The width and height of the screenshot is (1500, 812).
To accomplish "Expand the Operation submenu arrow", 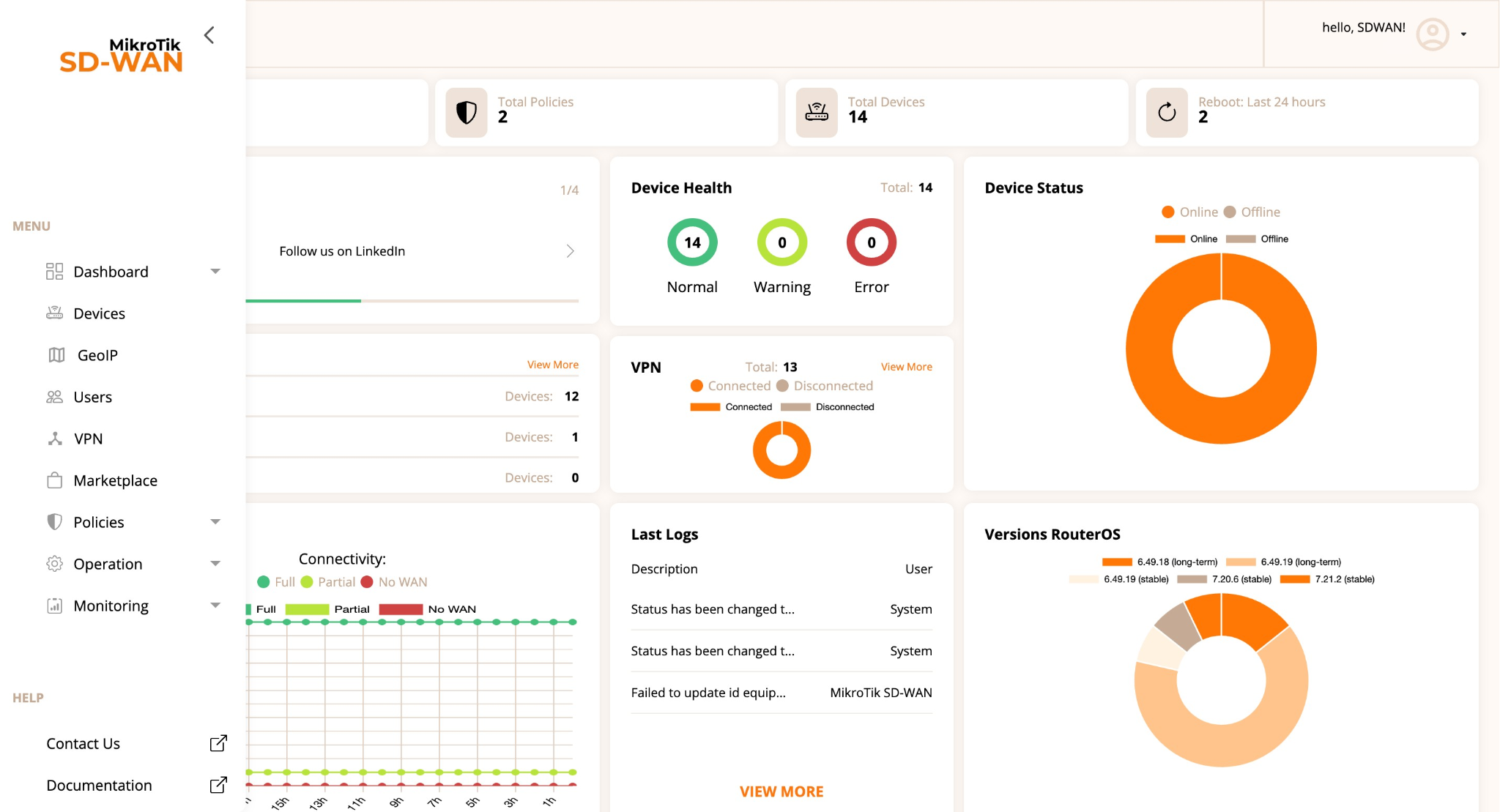I will tap(215, 564).
